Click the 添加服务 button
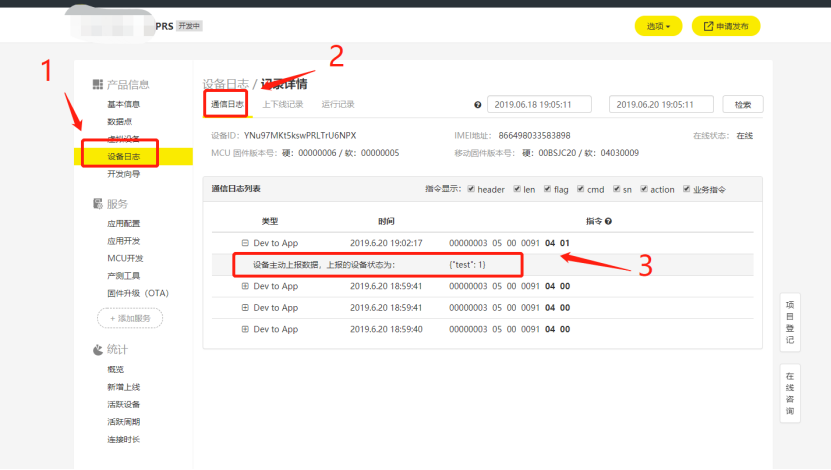 click(x=130, y=318)
